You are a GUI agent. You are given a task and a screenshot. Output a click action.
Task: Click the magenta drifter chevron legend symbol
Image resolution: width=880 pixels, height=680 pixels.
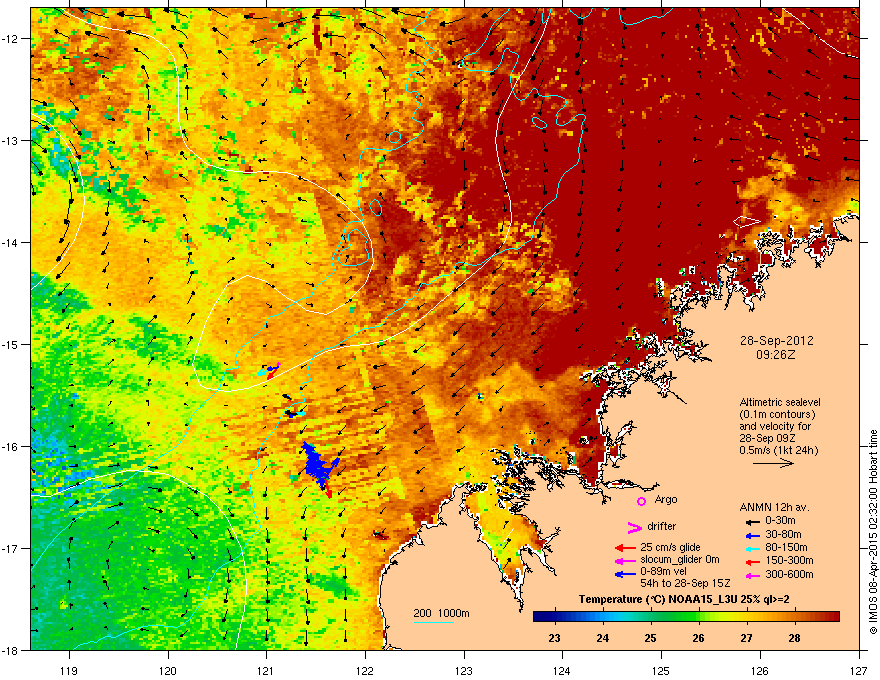tap(634, 527)
